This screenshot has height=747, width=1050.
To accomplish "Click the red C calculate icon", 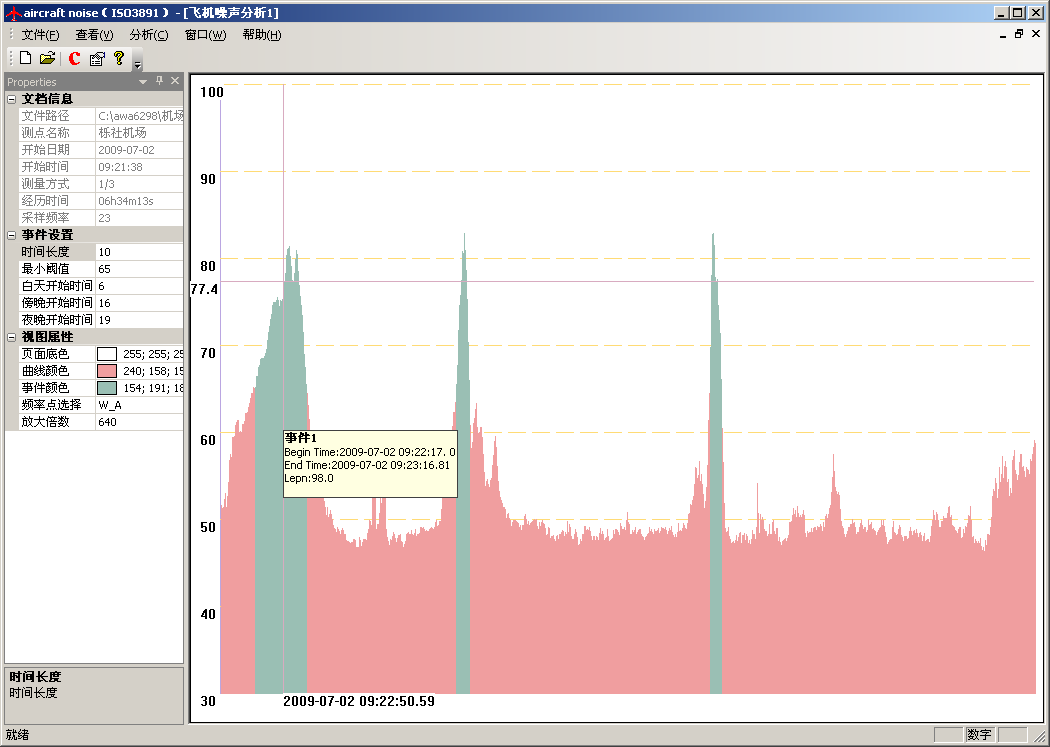I will 74,59.
